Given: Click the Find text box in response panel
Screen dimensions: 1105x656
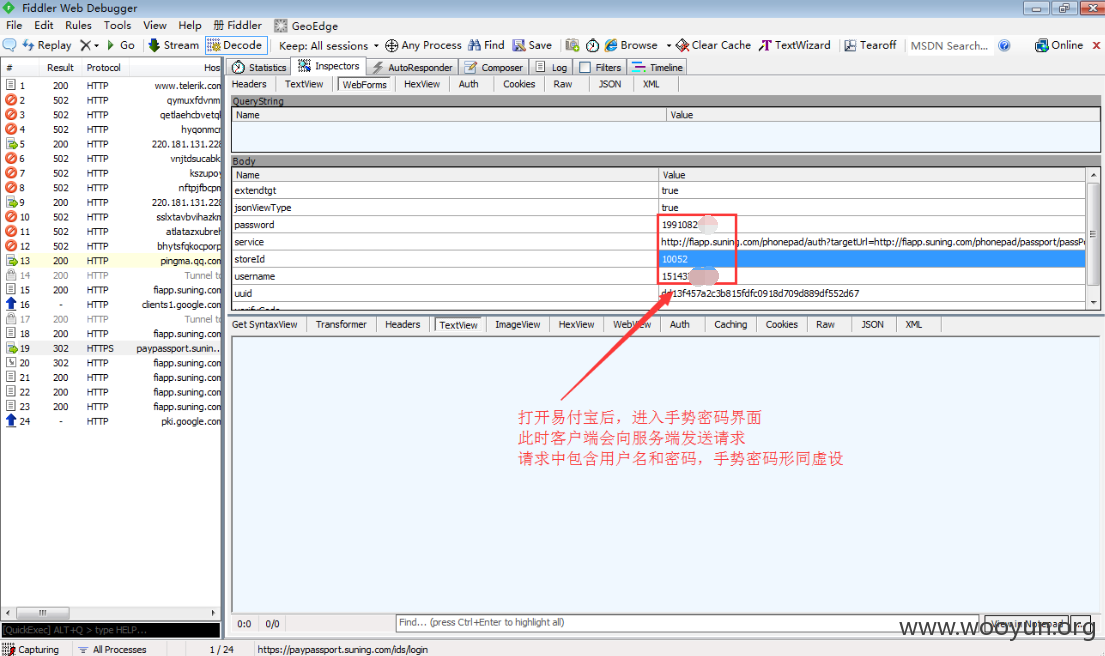Looking at the screenshot, I should pyautogui.click(x=689, y=623).
